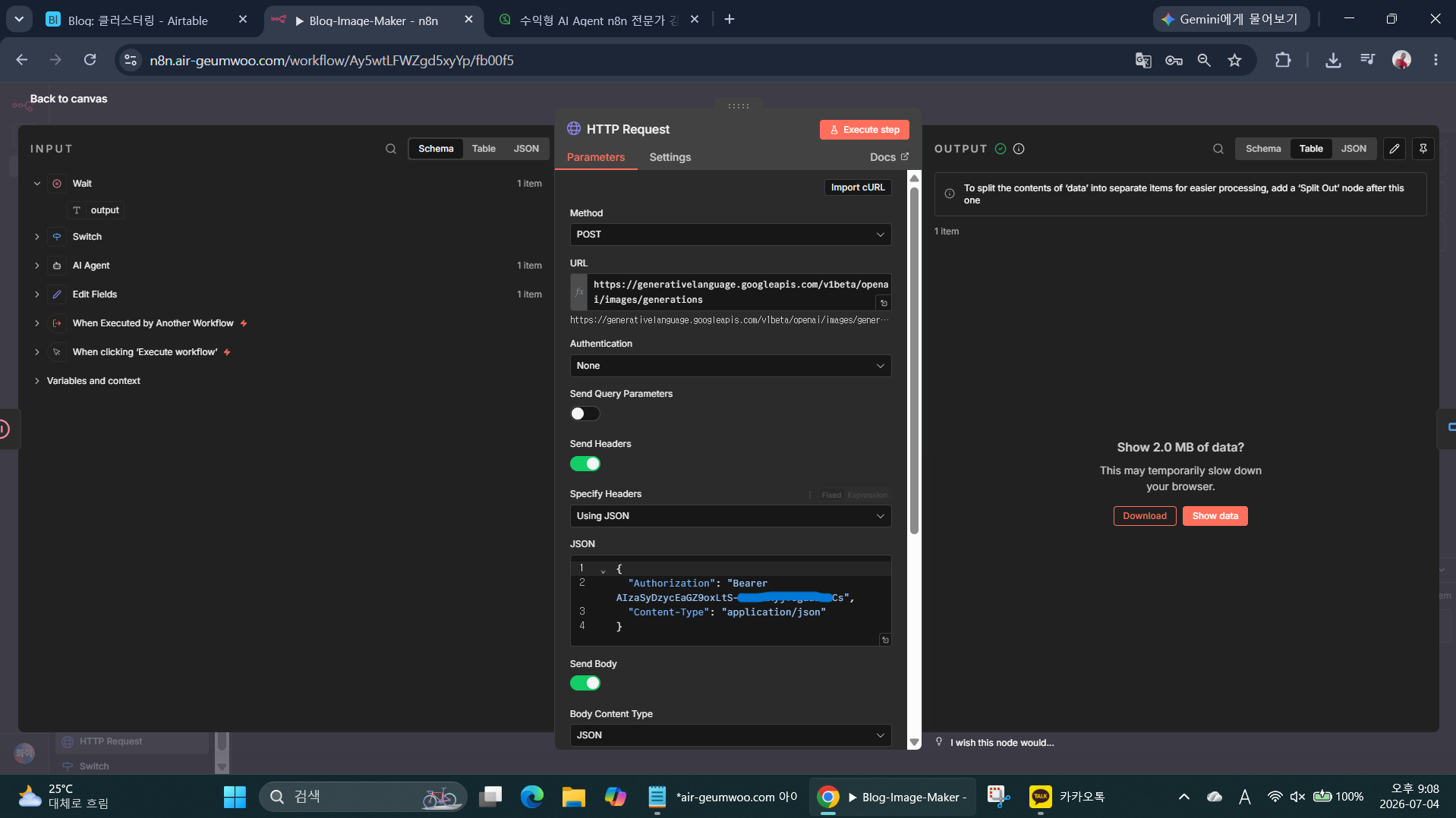Open the Authentication dropdown set to None
Viewport: 1456px width, 818px height.
pyautogui.click(x=730, y=366)
